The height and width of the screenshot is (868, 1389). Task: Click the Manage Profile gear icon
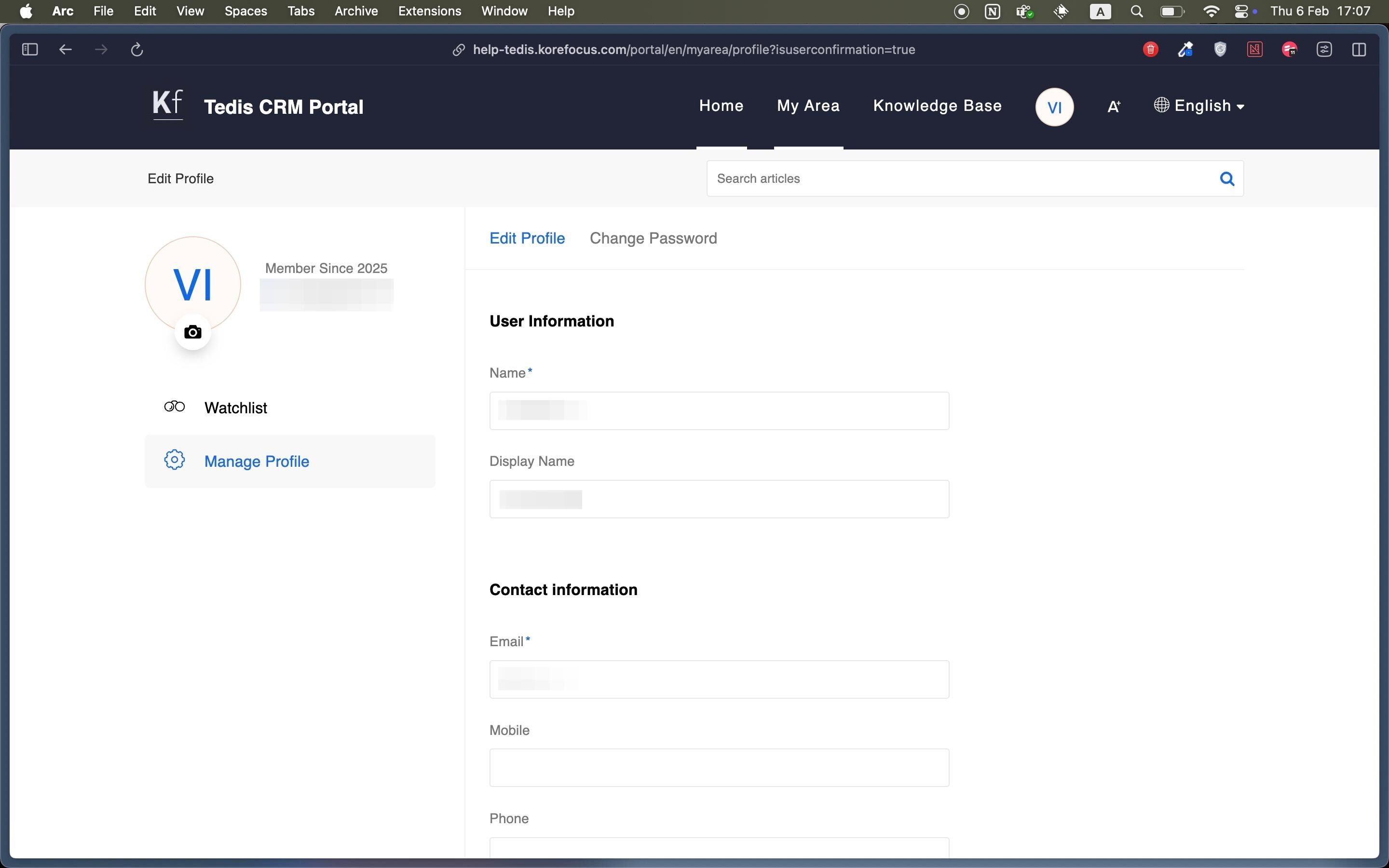pos(175,460)
